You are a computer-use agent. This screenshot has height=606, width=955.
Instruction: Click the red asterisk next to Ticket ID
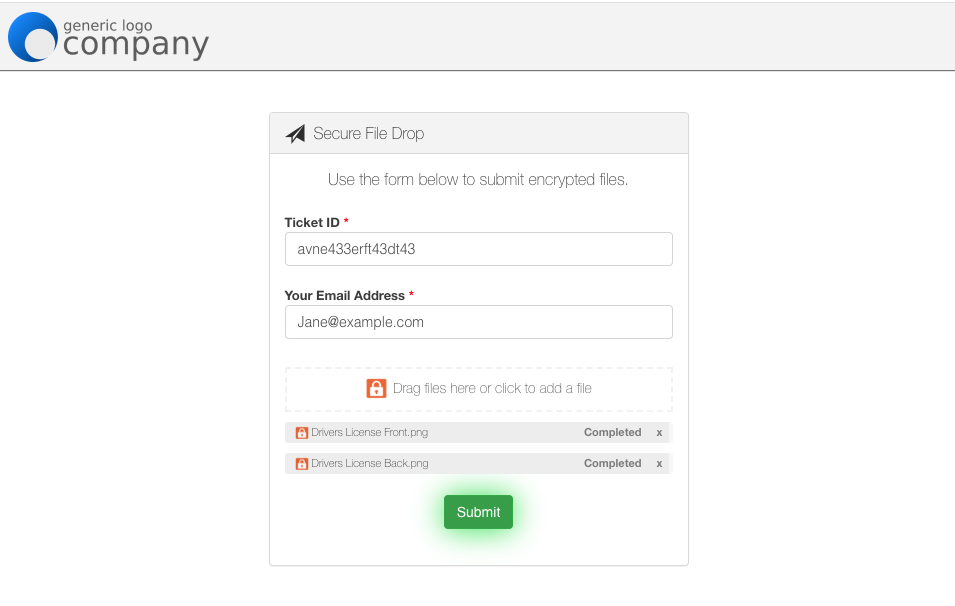click(x=345, y=222)
